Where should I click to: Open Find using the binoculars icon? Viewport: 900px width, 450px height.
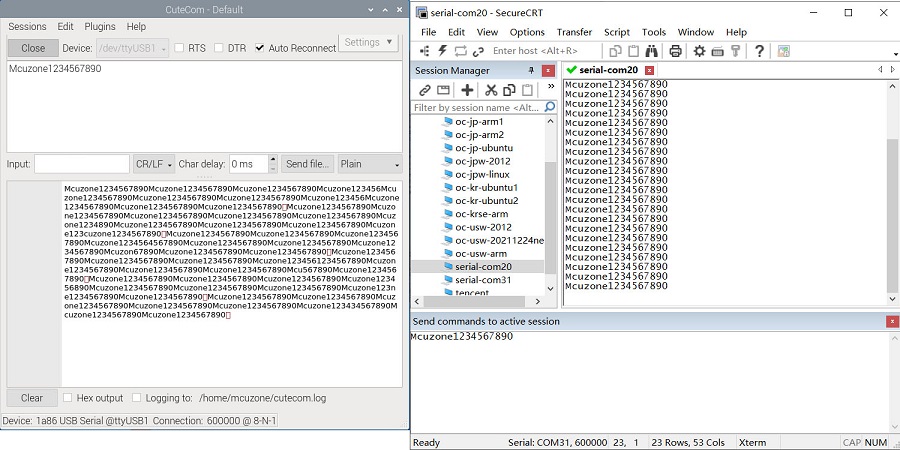[x=651, y=51]
